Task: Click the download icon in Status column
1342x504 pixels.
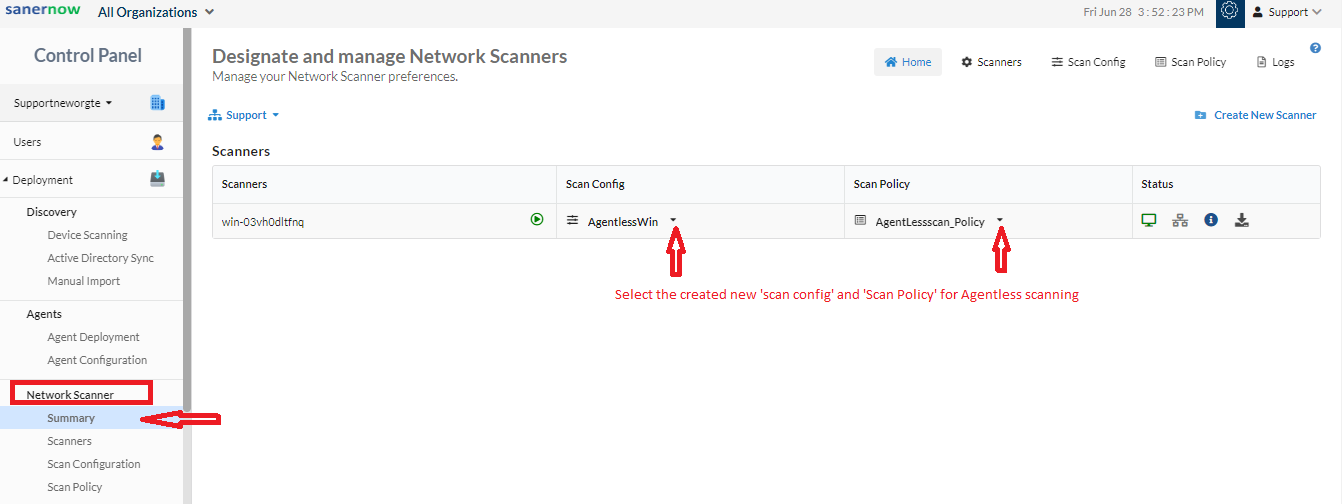Action: (x=1242, y=220)
